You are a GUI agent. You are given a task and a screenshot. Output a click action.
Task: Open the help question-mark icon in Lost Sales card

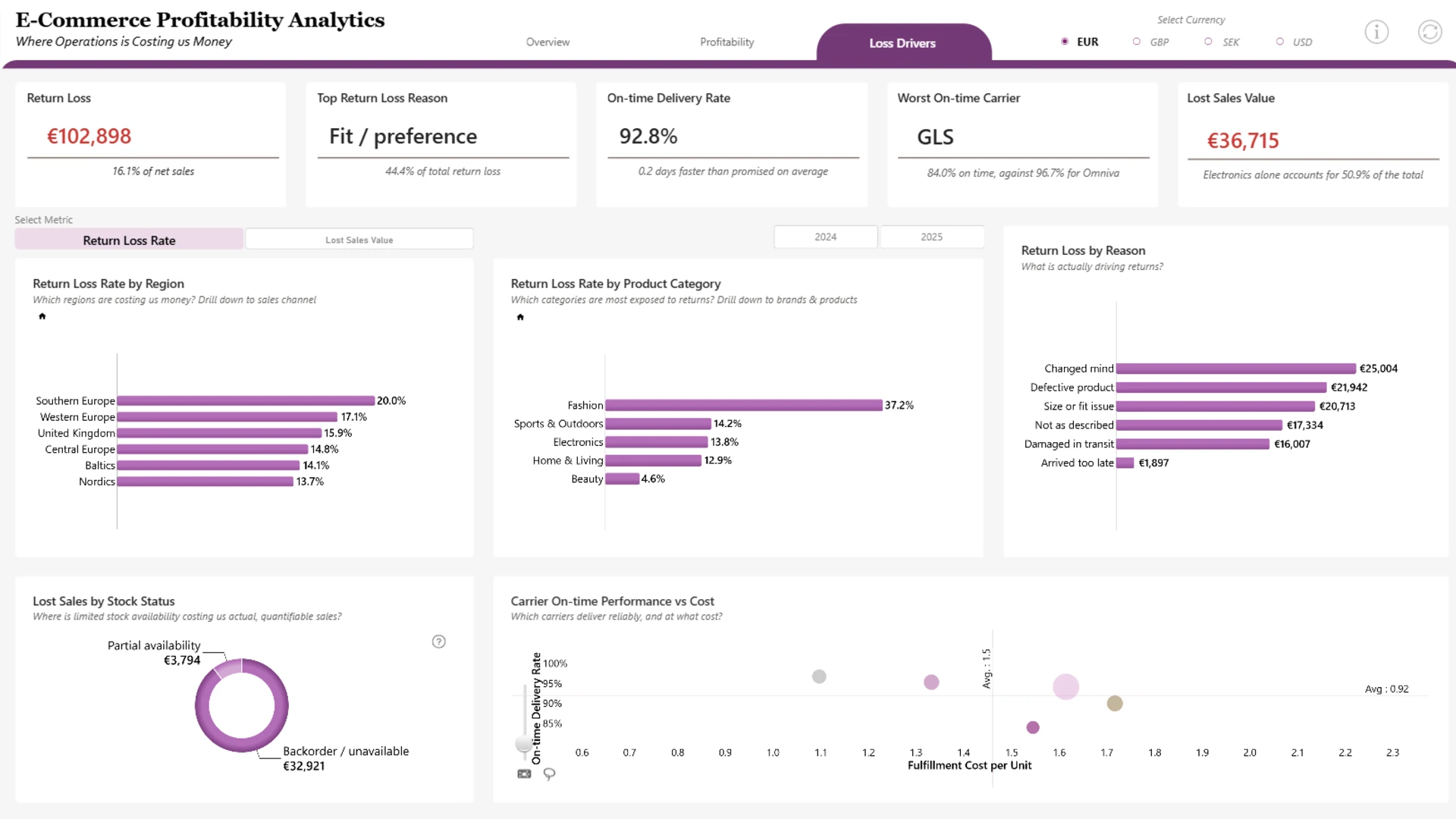point(438,642)
